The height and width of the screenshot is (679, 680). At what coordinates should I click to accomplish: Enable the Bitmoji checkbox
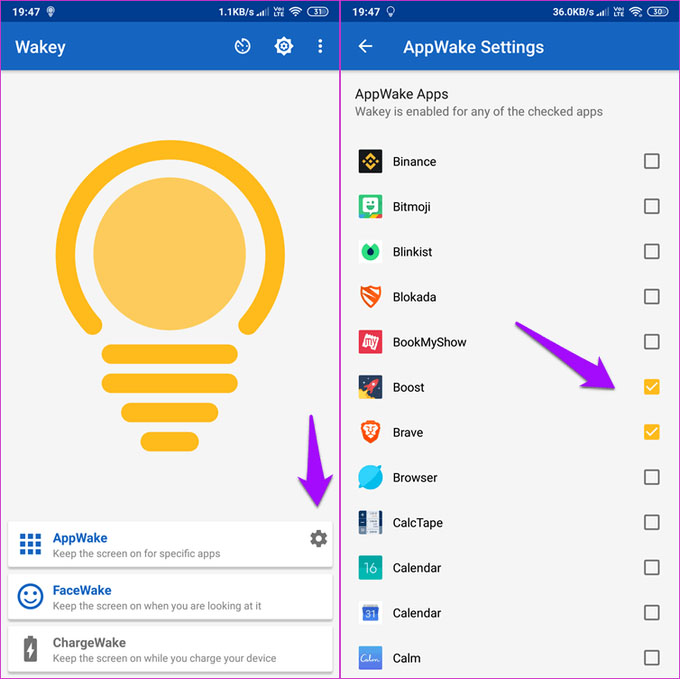tap(651, 206)
